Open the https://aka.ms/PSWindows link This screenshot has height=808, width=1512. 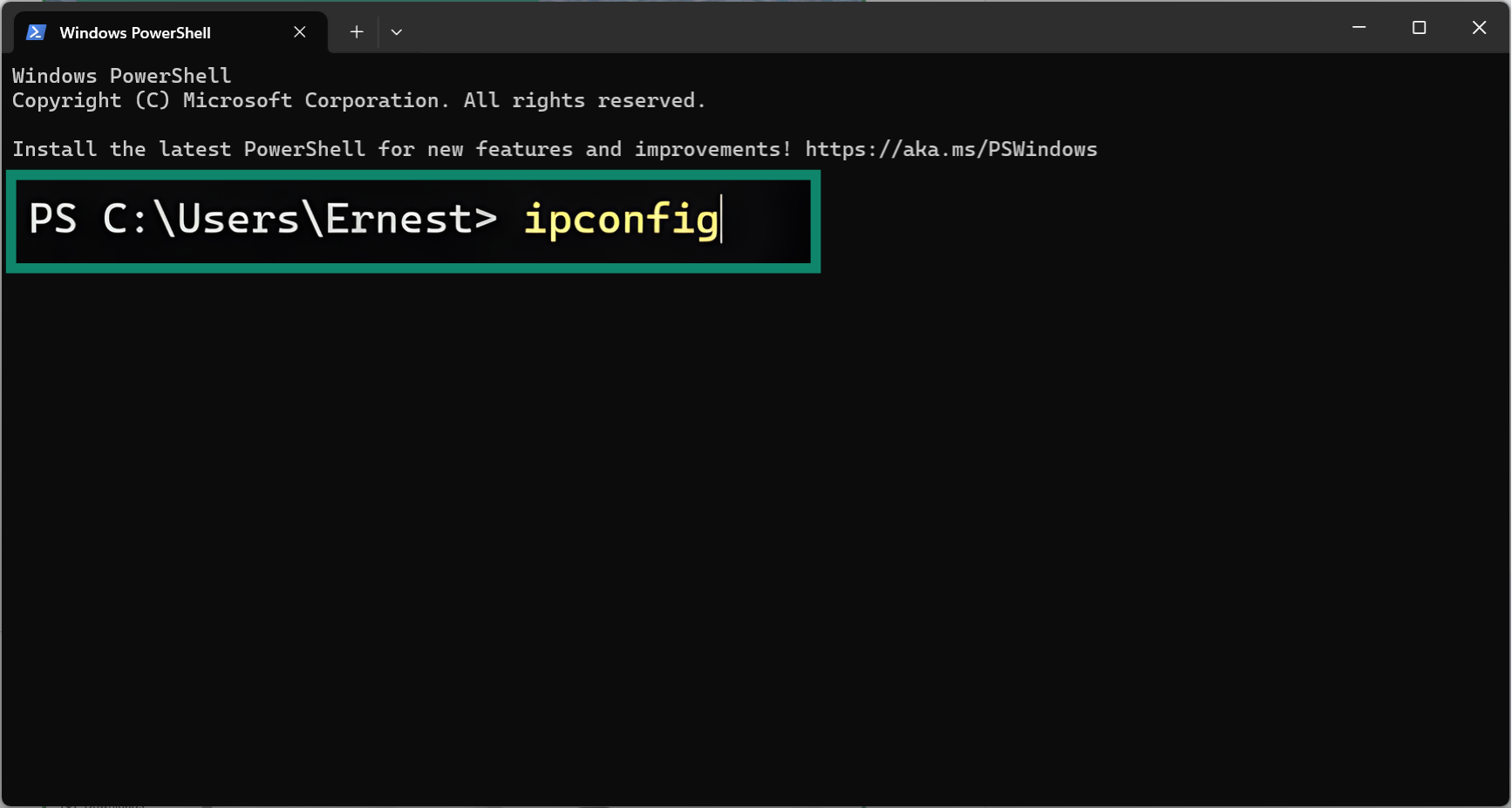[x=951, y=149]
